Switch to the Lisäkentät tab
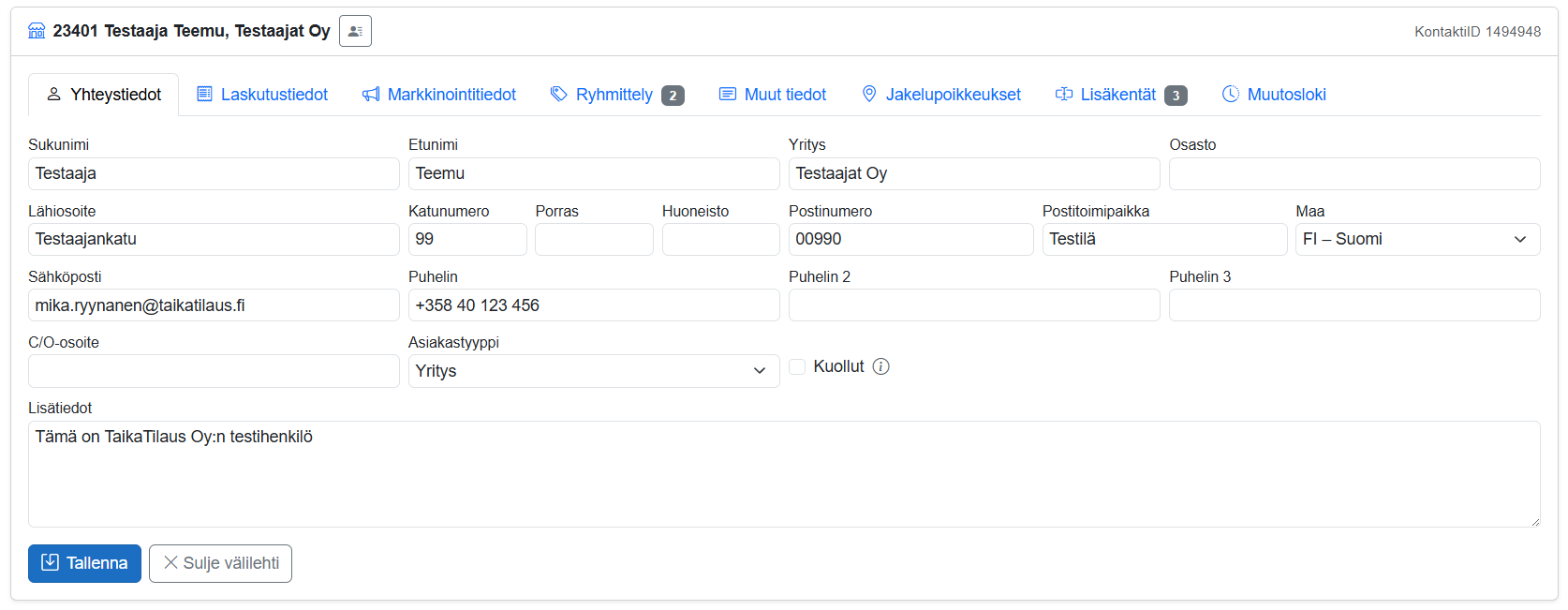1568x610 pixels. point(1121,95)
